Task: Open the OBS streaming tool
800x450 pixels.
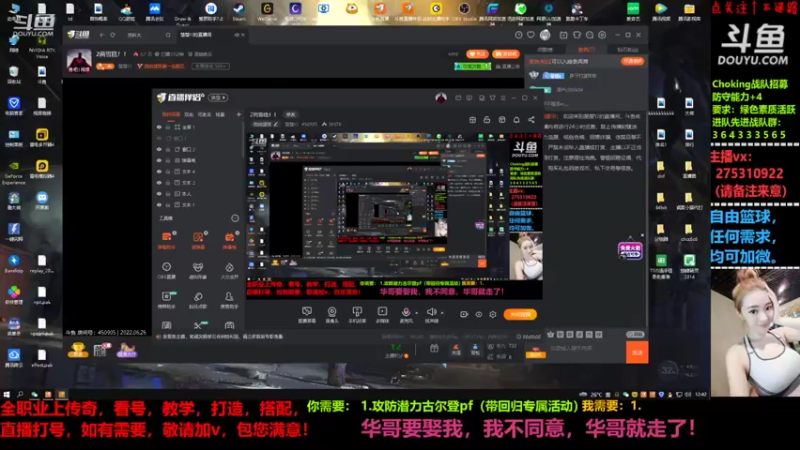Action: point(166,270)
